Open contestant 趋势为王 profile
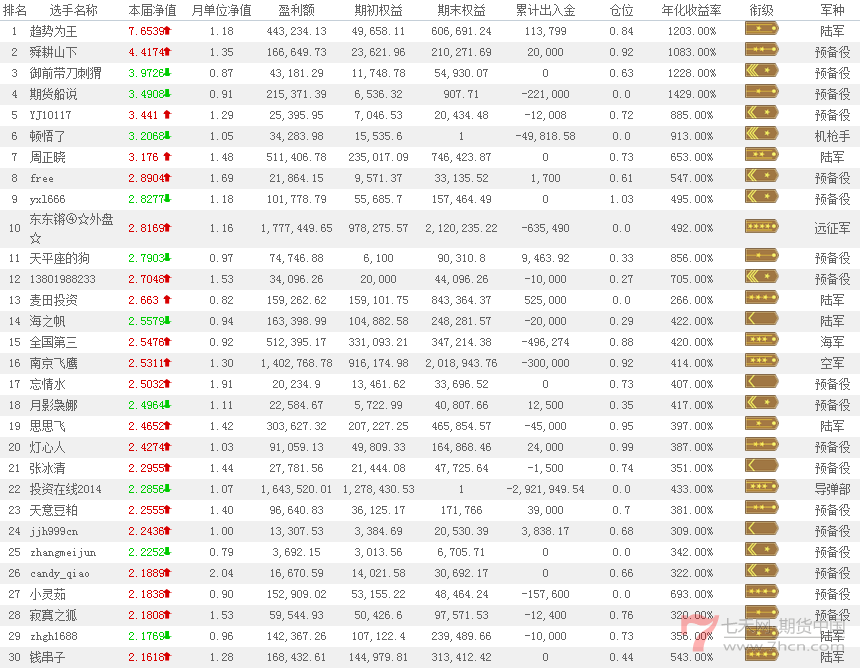 [x=53, y=31]
